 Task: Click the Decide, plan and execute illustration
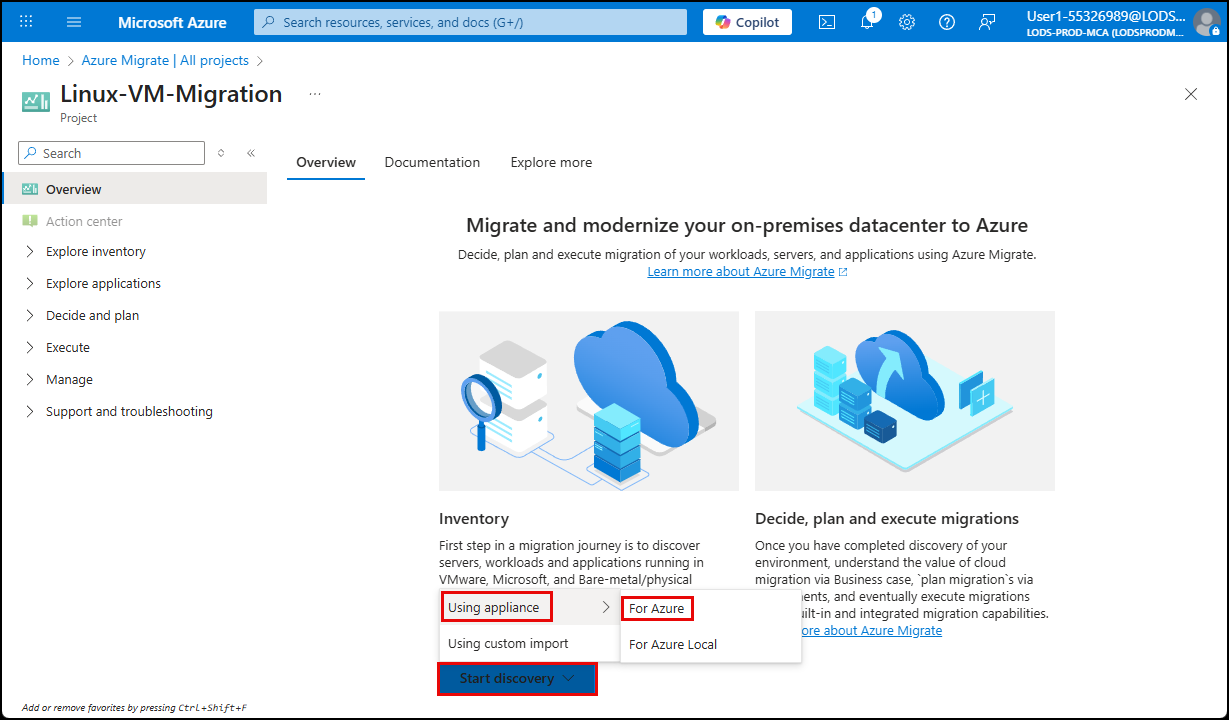pyautogui.click(x=905, y=401)
